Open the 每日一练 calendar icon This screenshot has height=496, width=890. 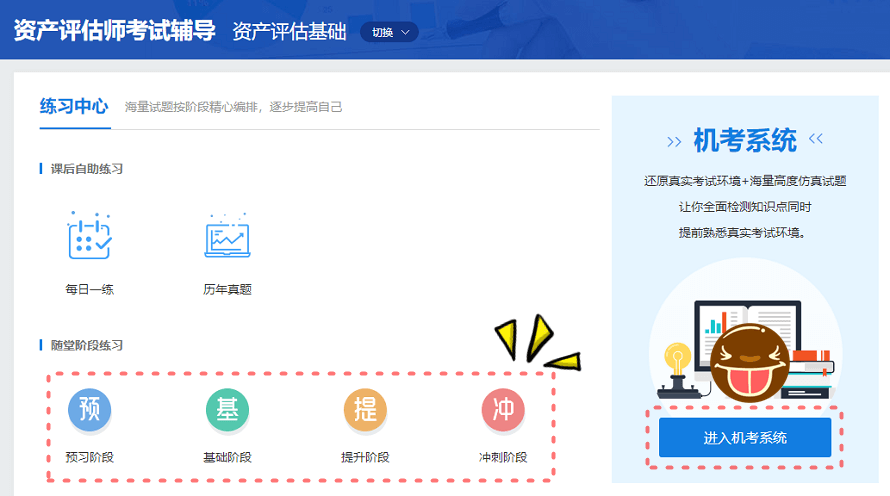coord(89,236)
